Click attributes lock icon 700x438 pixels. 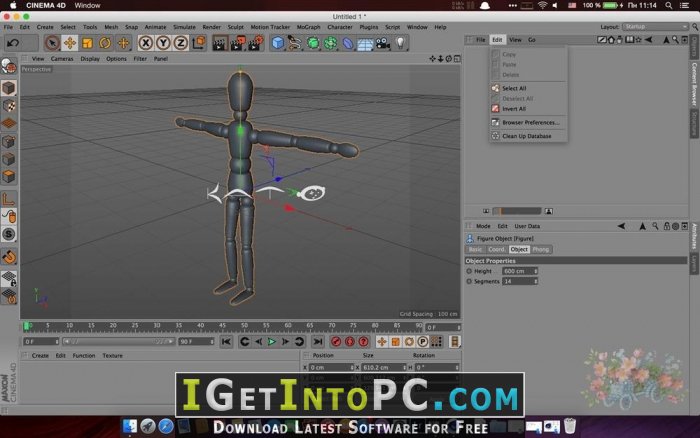pos(667,226)
